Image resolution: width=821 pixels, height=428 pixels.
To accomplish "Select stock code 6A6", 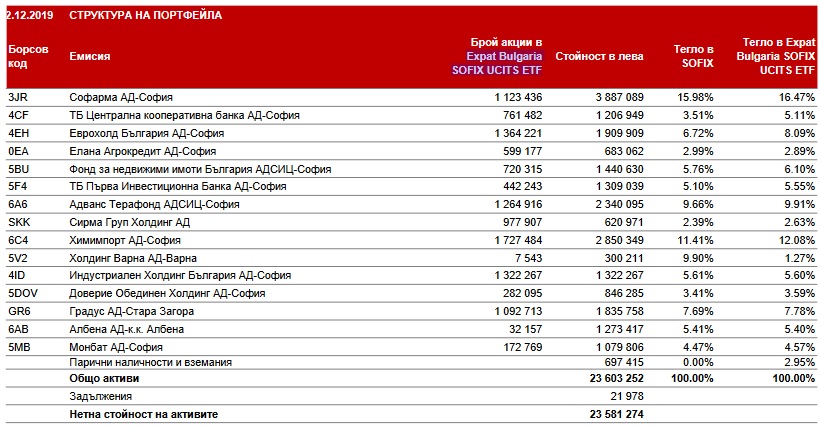I will point(19,204).
